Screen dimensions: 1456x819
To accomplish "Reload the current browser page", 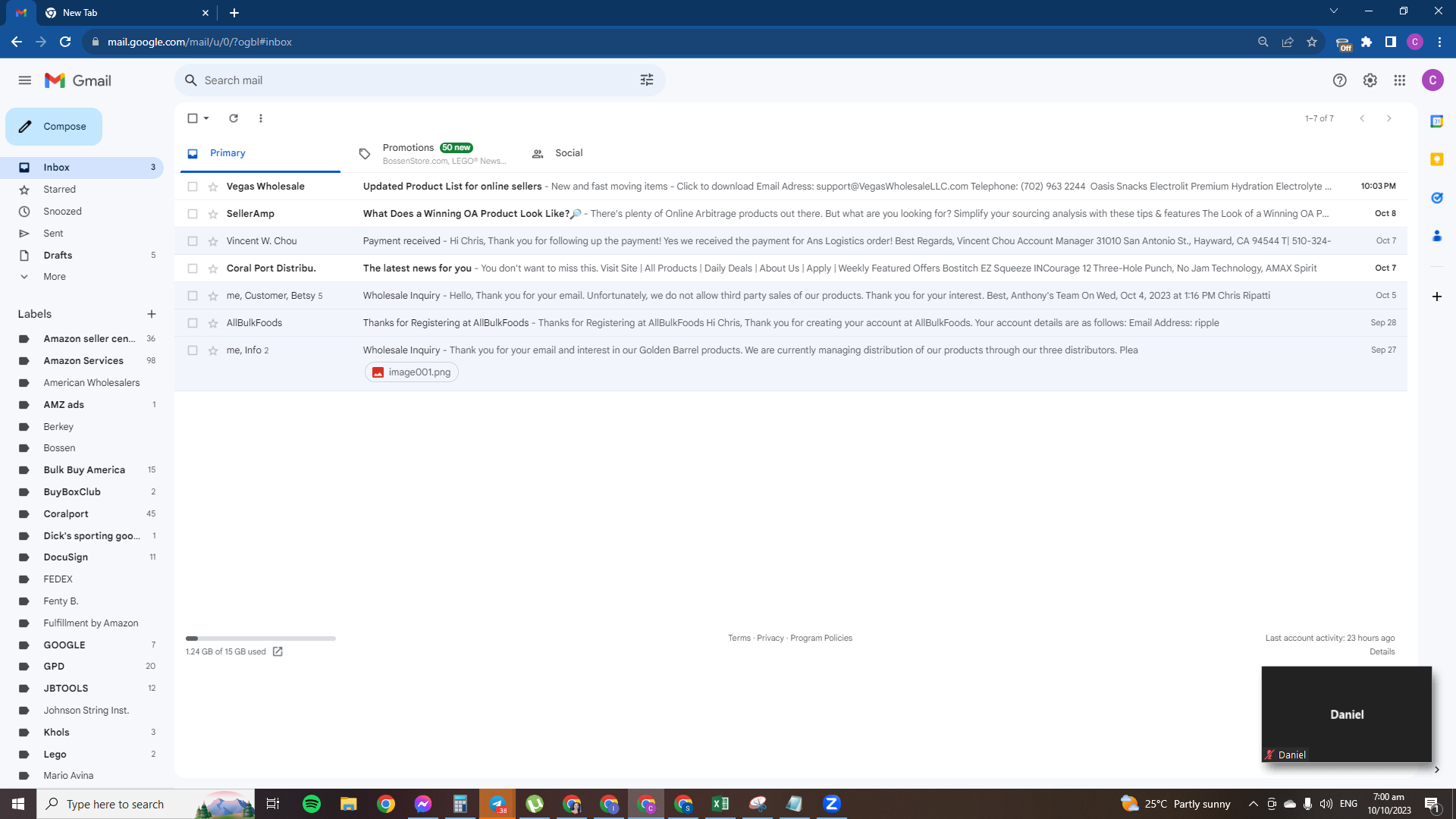I will [x=65, y=42].
